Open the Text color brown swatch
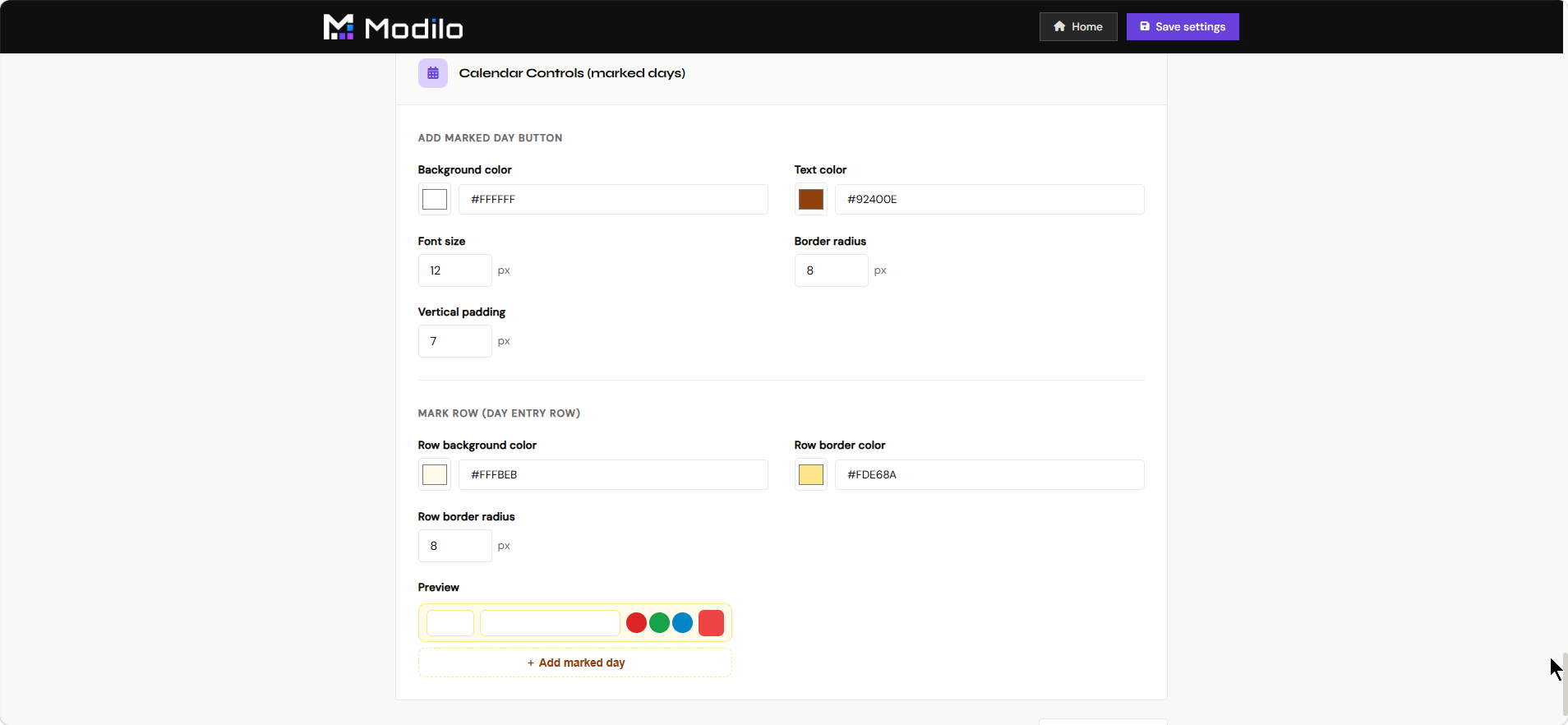The width and height of the screenshot is (1568, 725). (811, 199)
